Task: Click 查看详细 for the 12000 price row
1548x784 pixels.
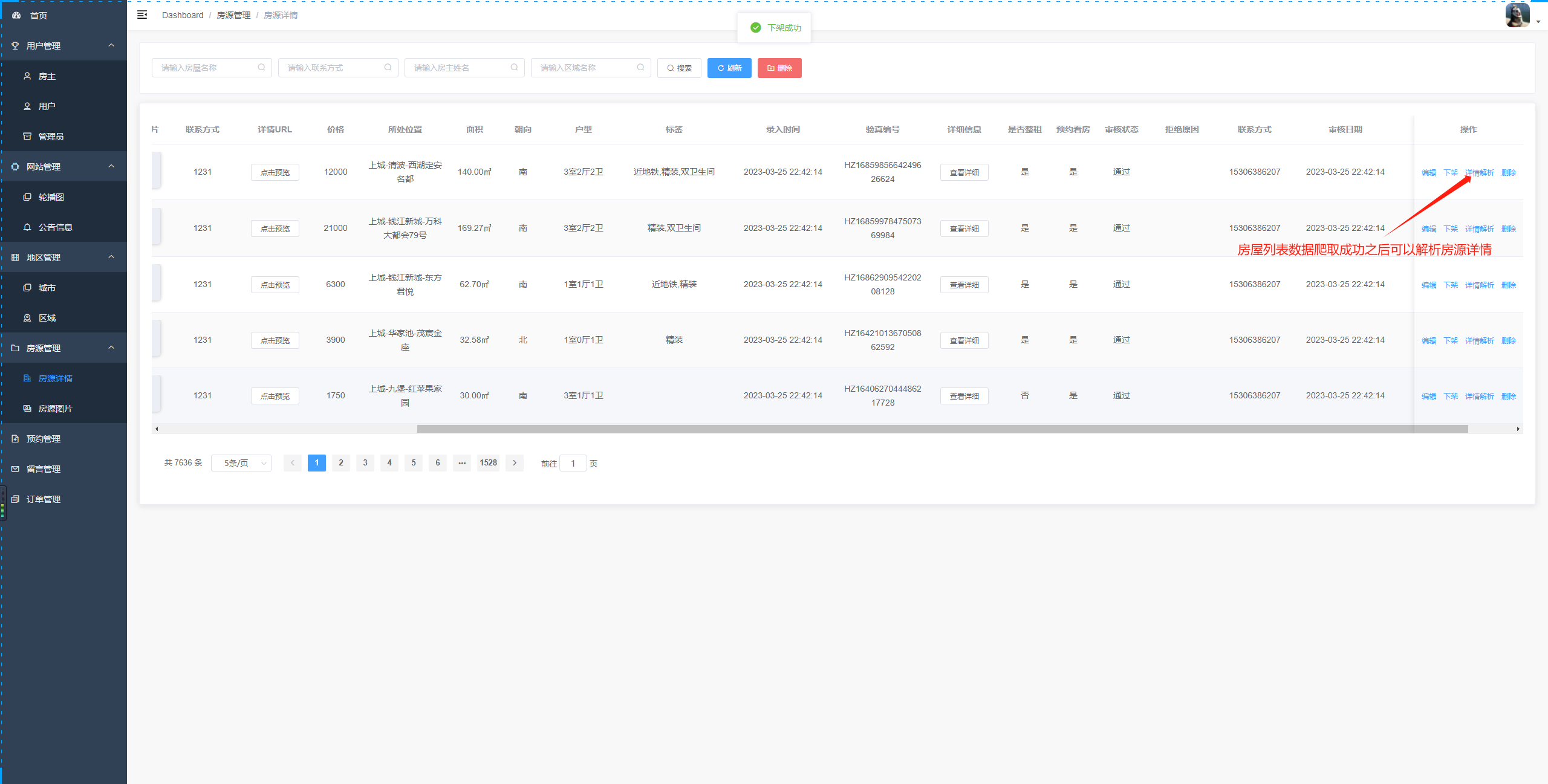Action: 964,173
